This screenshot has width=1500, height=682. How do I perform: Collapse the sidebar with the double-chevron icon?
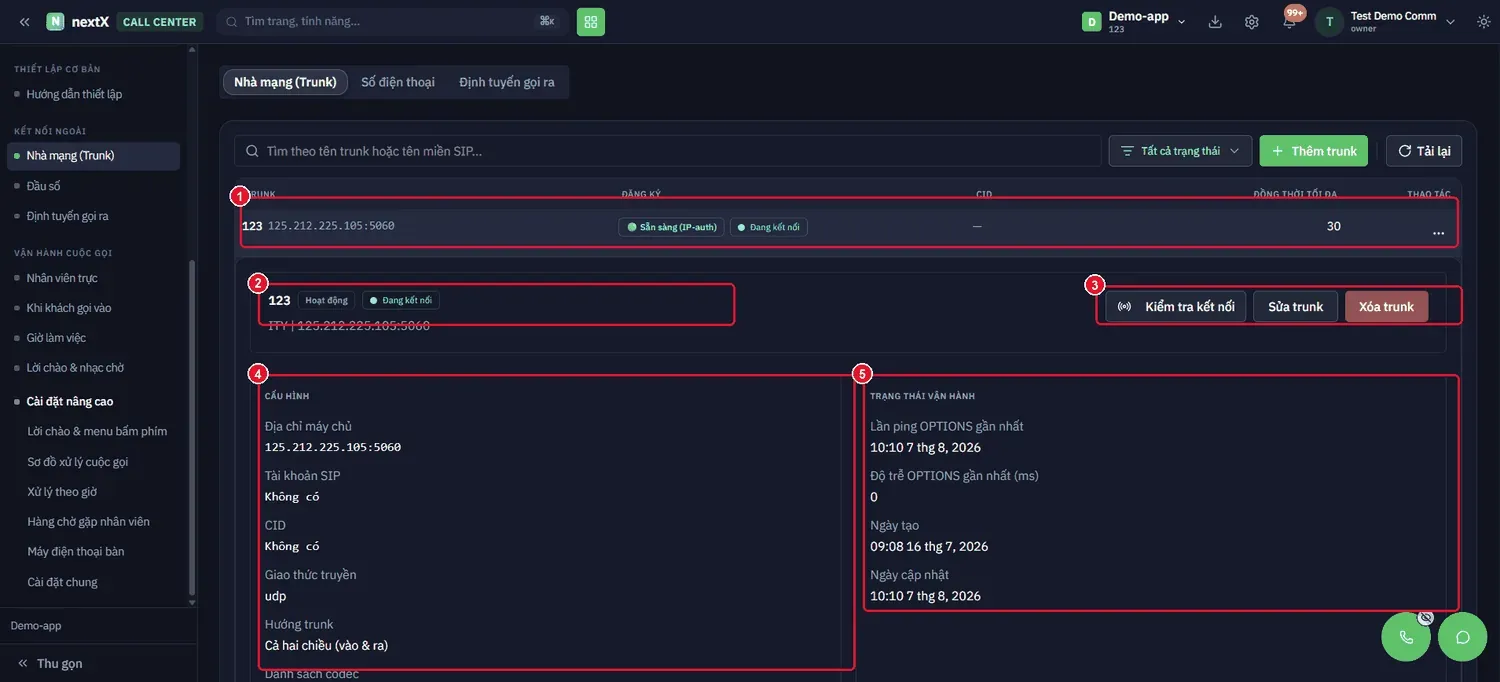click(24, 22)
